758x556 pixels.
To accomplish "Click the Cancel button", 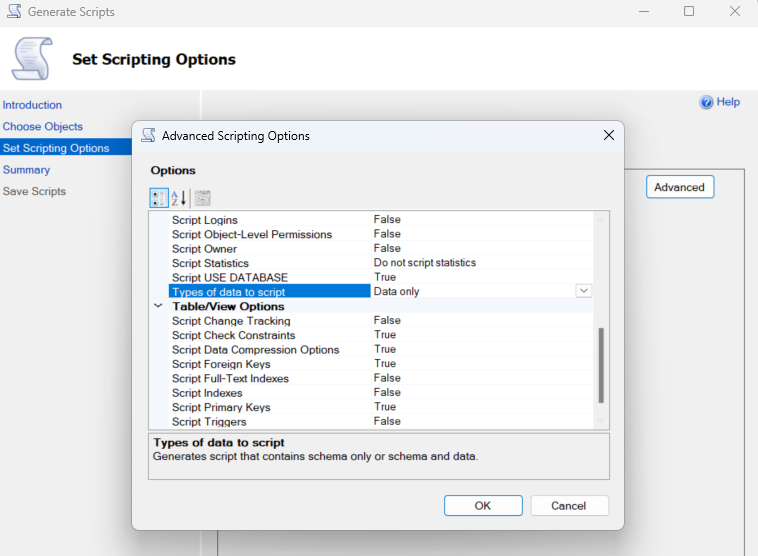I will click(569, 506).
